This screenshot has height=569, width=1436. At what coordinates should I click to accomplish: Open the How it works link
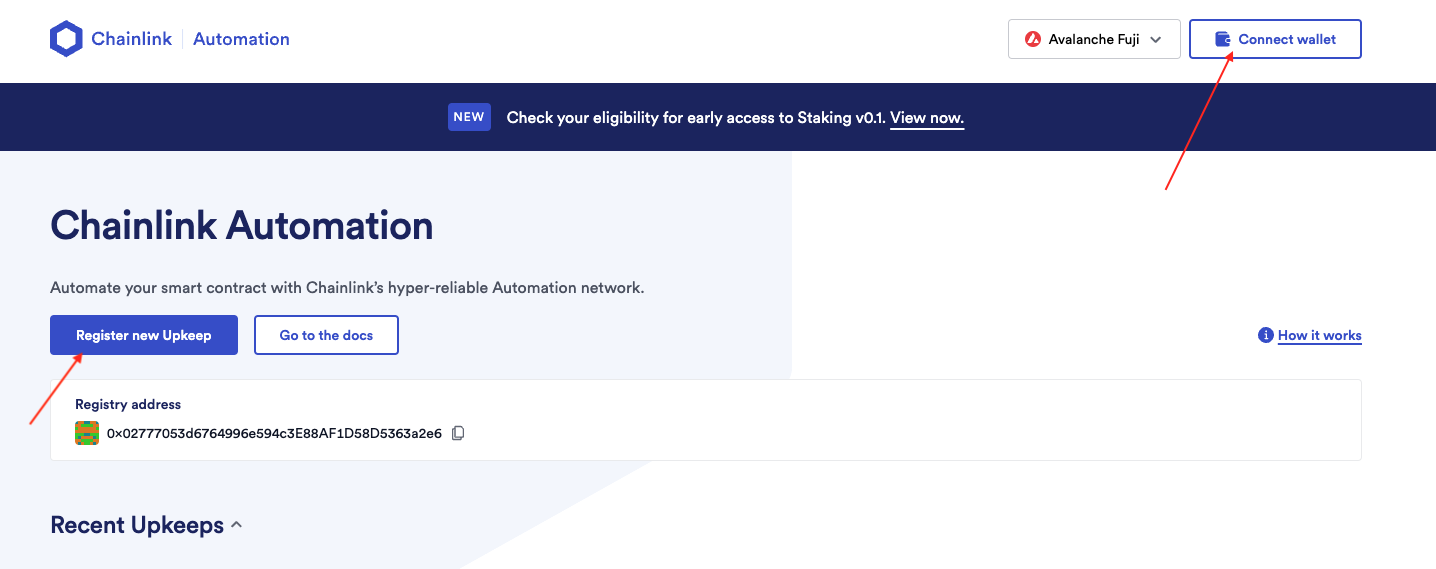coord(1320,336)
